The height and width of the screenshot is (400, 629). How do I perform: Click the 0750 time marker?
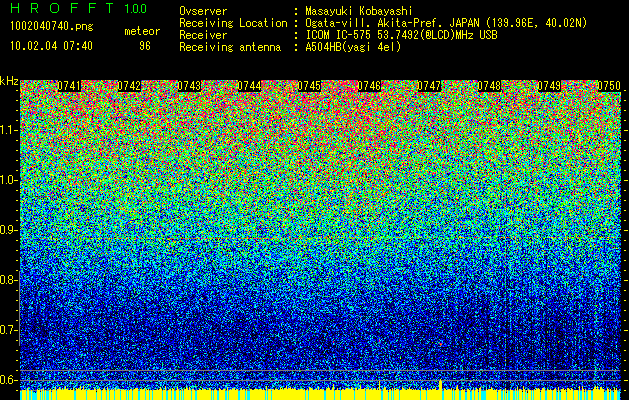(609, 86)
